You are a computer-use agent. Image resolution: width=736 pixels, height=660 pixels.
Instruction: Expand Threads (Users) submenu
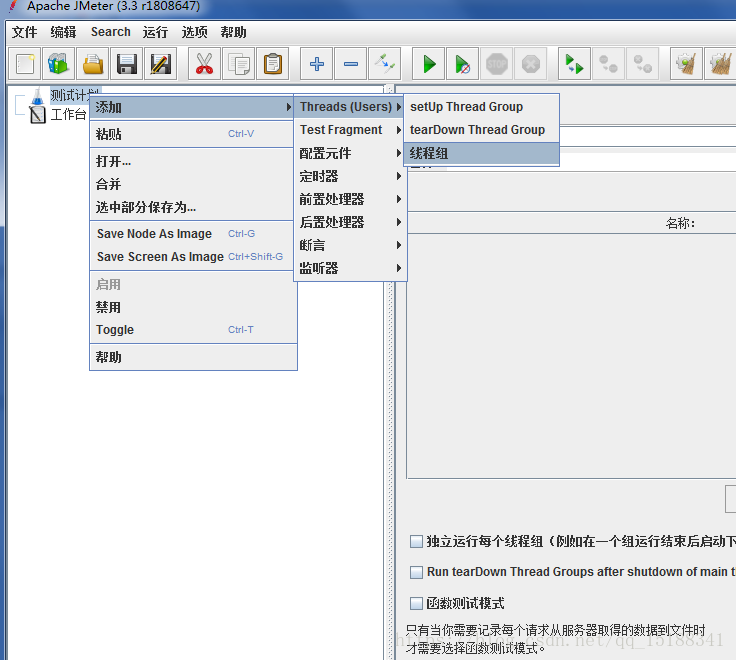click(x=350, y=107)
